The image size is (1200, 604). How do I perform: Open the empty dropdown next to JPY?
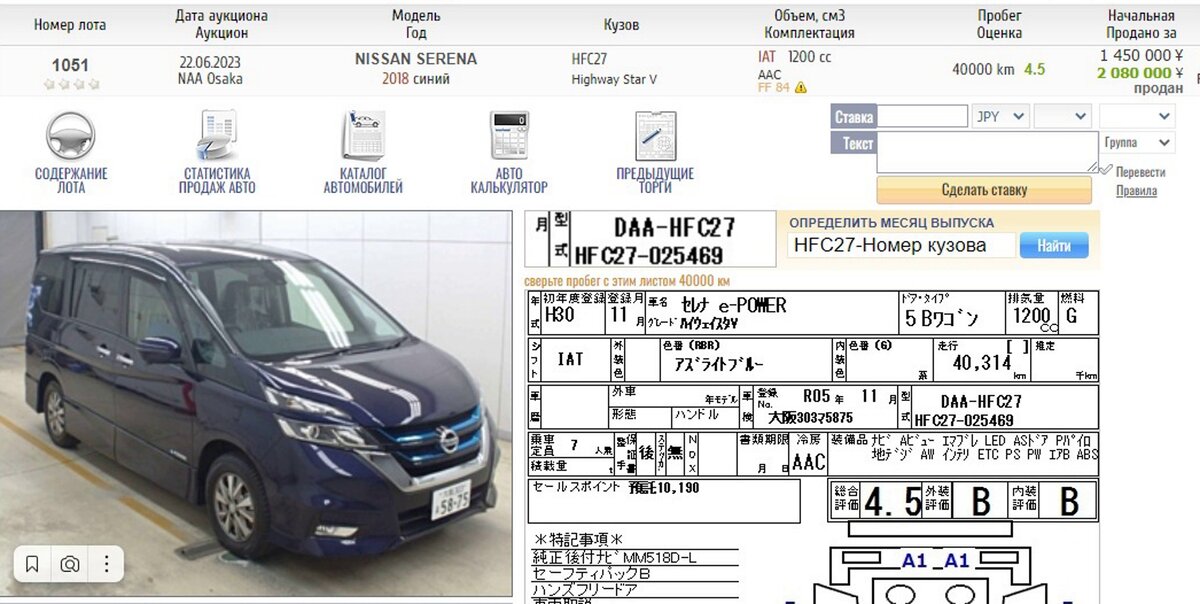(1062, 116)
